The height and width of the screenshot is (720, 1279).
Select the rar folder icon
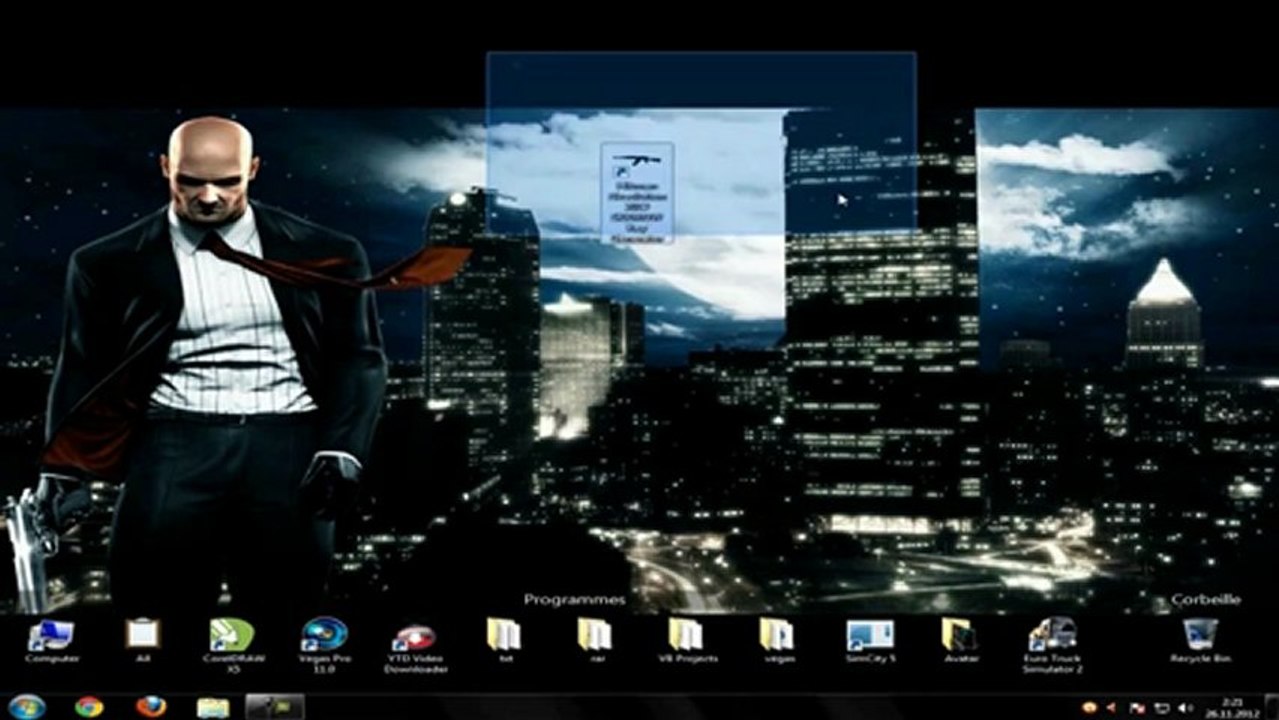click(x=595, y=641)
